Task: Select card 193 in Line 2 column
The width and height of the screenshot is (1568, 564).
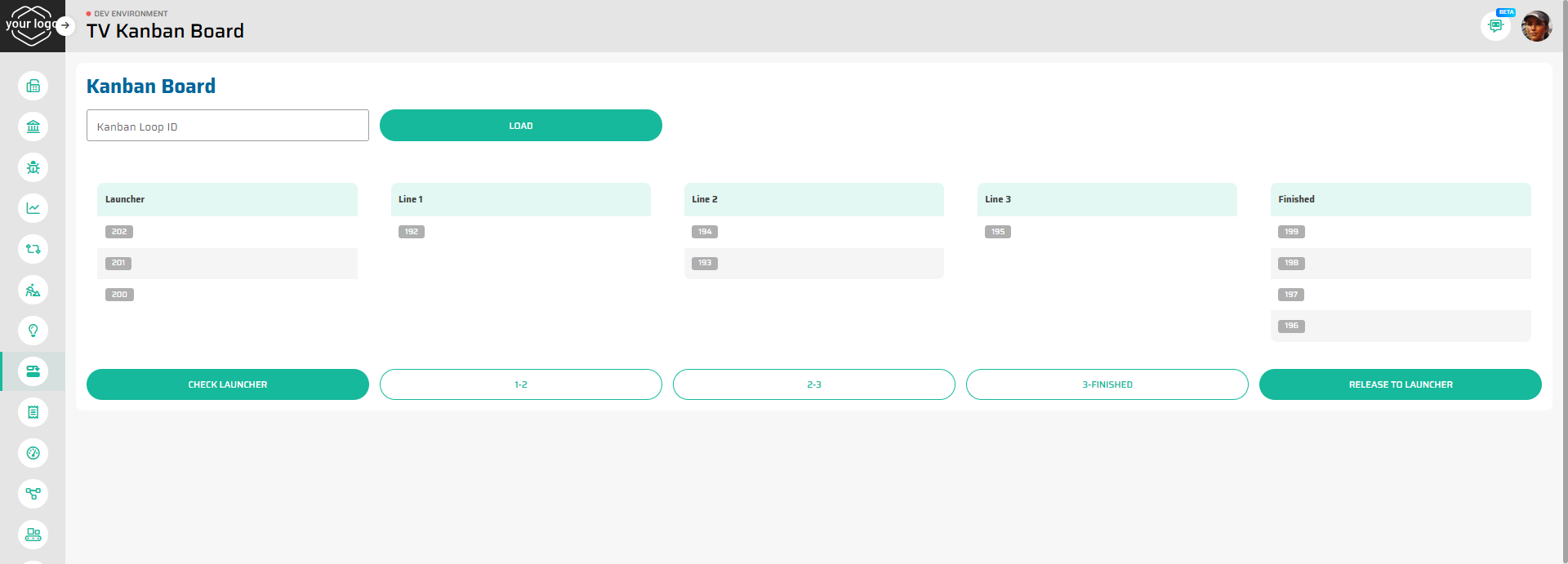Action: (705, 263)
